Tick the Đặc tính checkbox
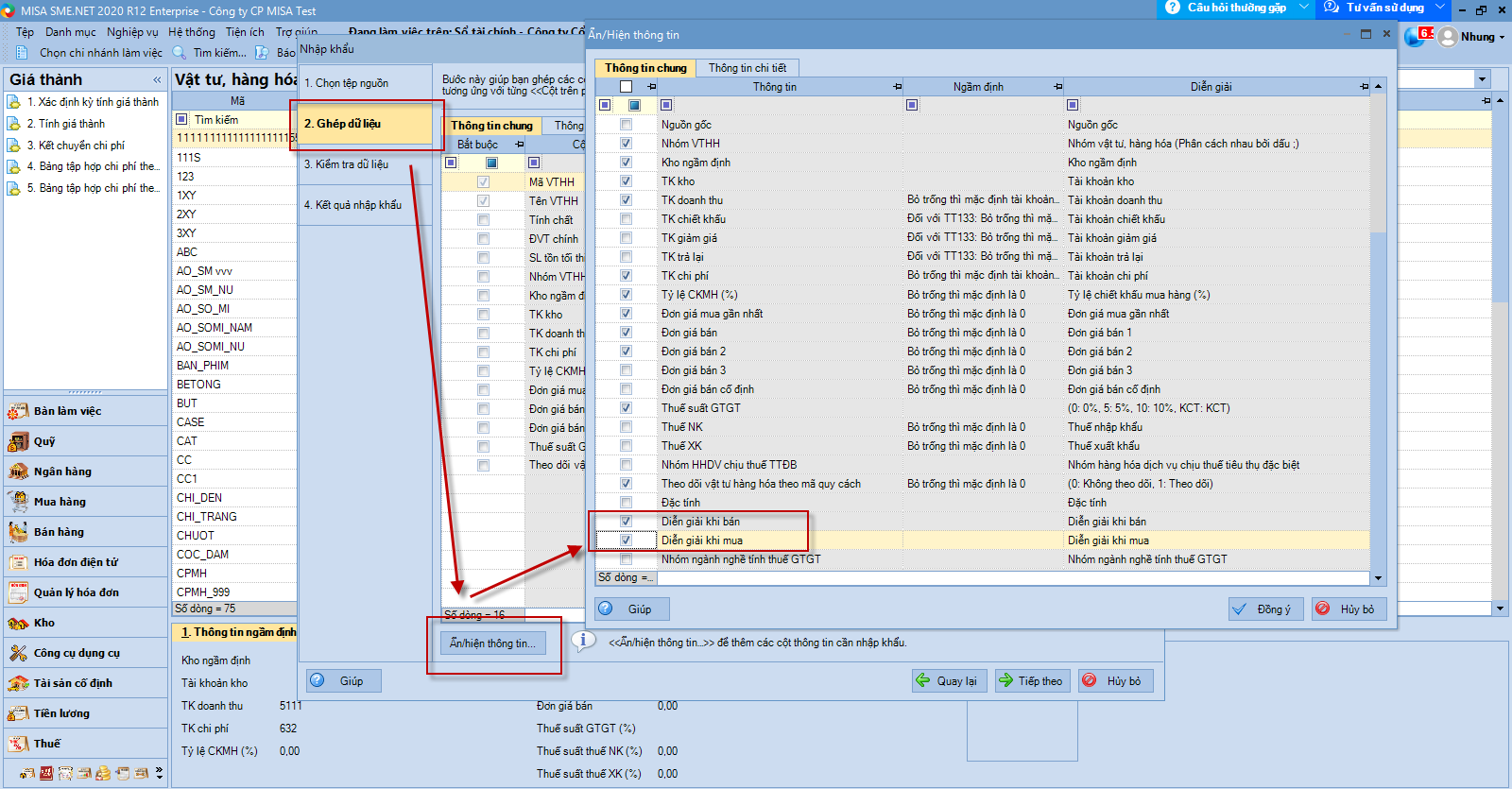 [x=626, y=503]
